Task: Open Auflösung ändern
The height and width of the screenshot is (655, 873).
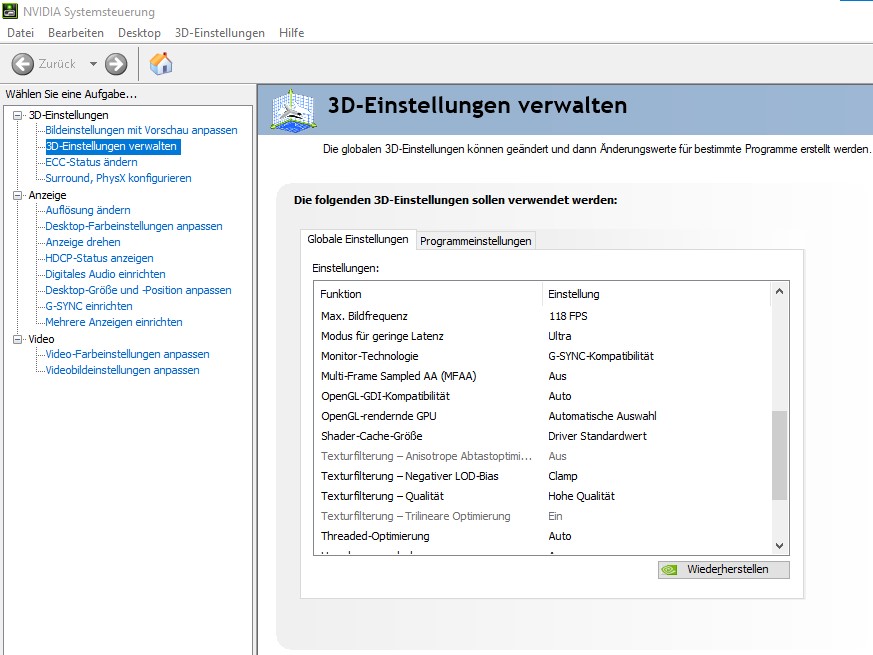Action: (x=88, y=211)
